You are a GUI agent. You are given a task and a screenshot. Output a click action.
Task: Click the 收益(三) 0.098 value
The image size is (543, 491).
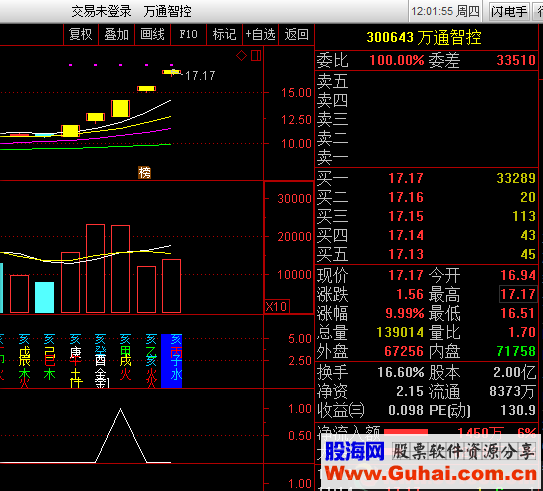[x=406, y=411]
